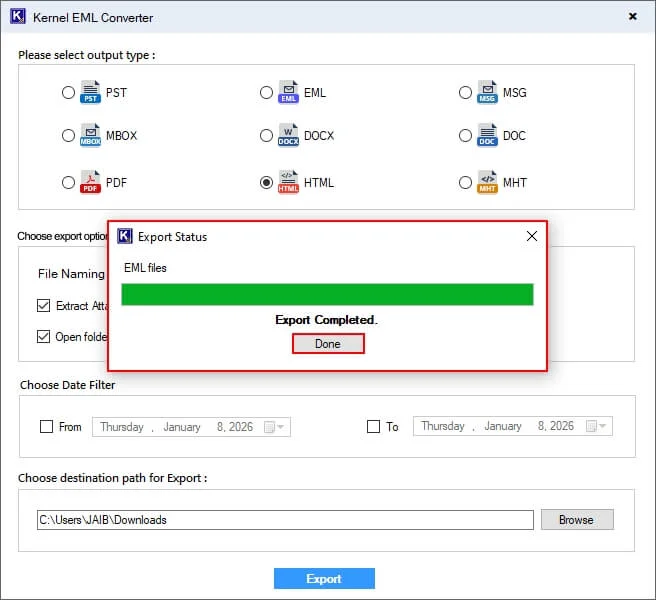Uncheck the Extract Attachments checkbox
This screenshot has height=600, width=656.
pos(44,305)
